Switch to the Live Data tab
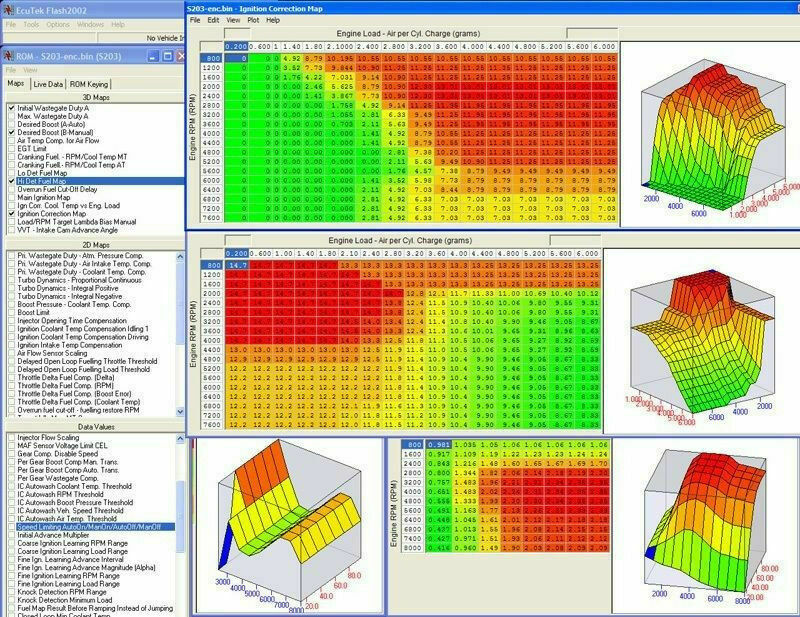Viewport: 800px width, 617px height. pyautogui.click(x=48, y=83)
